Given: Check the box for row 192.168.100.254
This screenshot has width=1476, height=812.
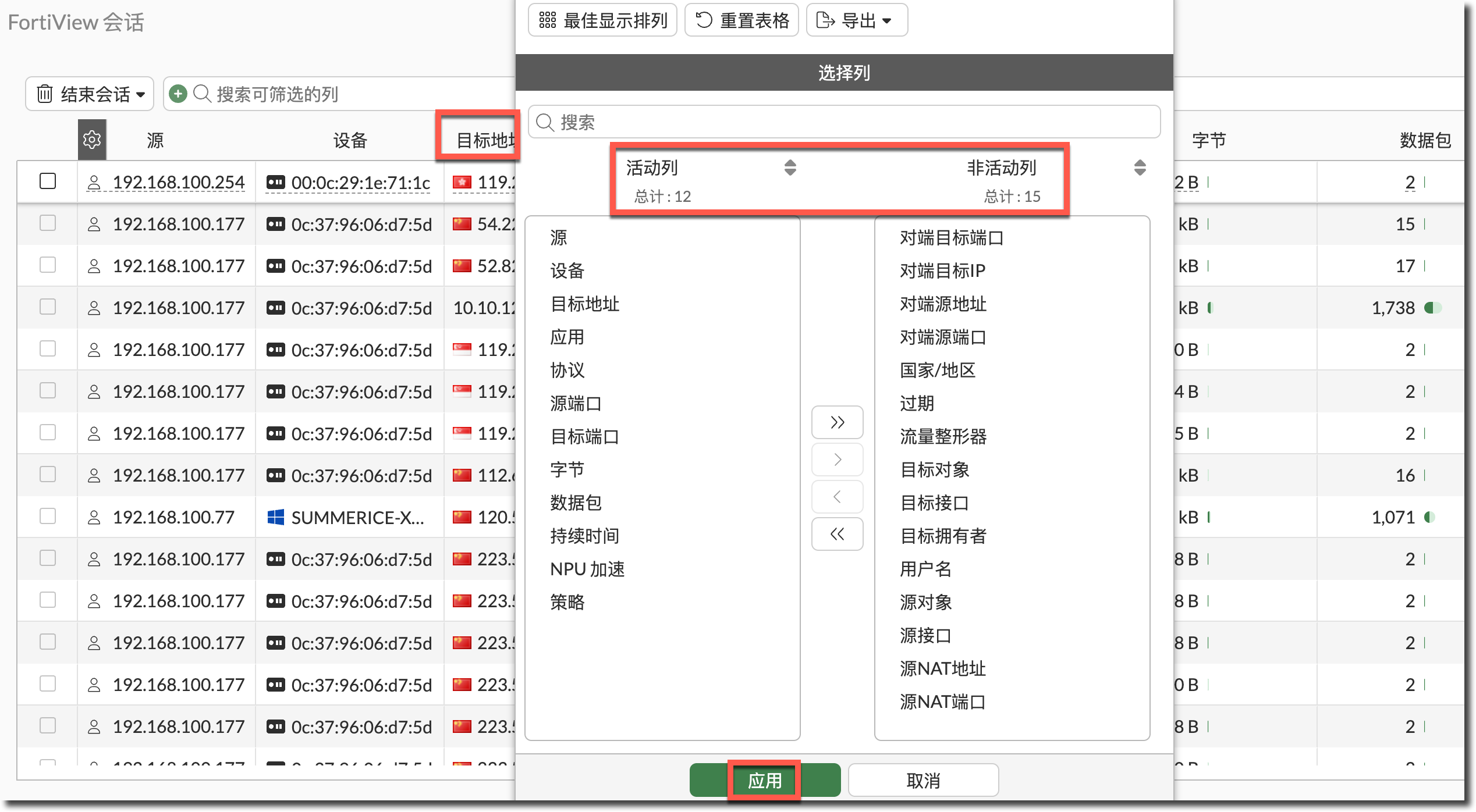Looking at the screenshot, I should (48, 181).
